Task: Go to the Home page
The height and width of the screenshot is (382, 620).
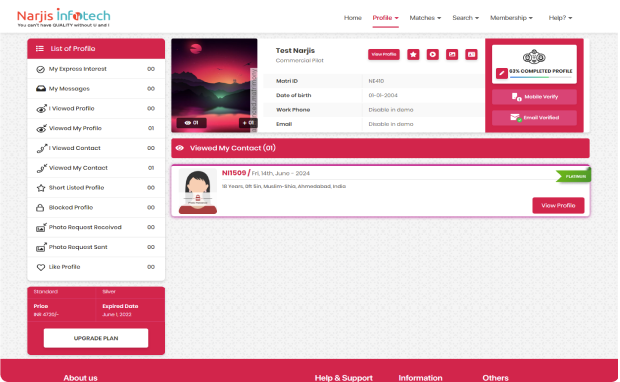Action: coord(353,18)
